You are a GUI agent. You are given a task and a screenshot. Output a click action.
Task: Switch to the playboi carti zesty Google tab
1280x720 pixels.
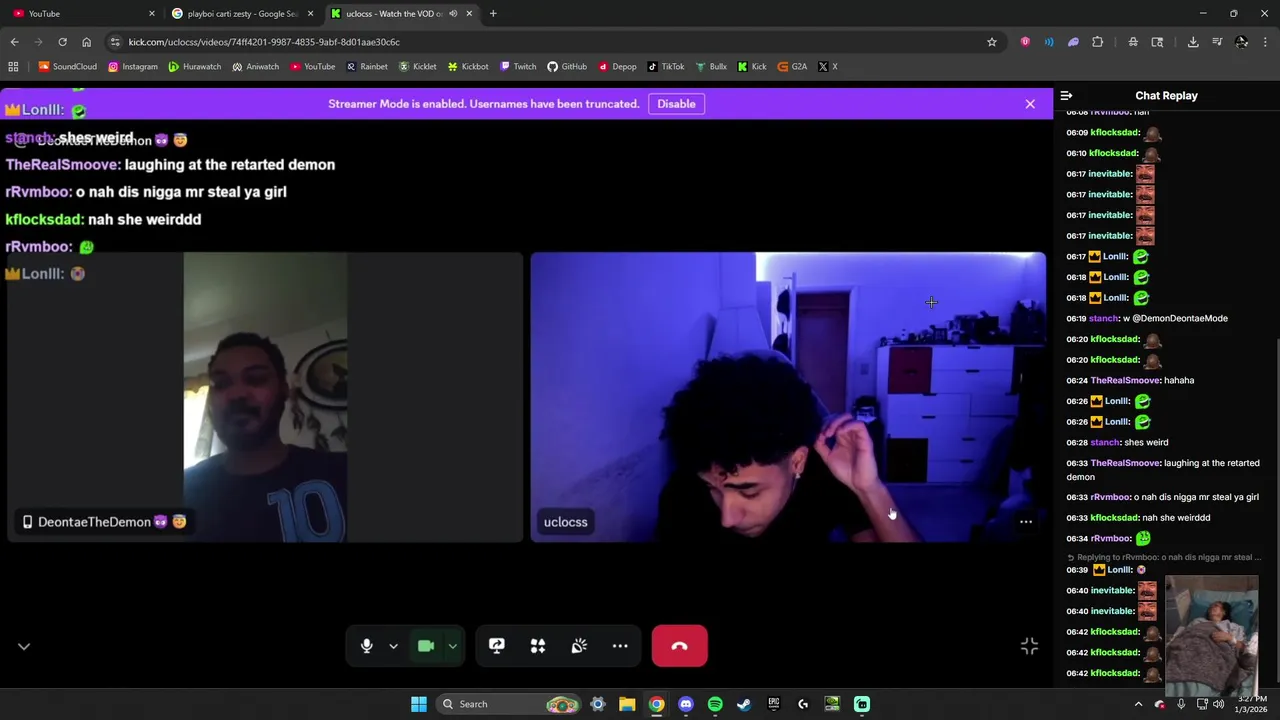pyautogui.click(x=243, y=14)
